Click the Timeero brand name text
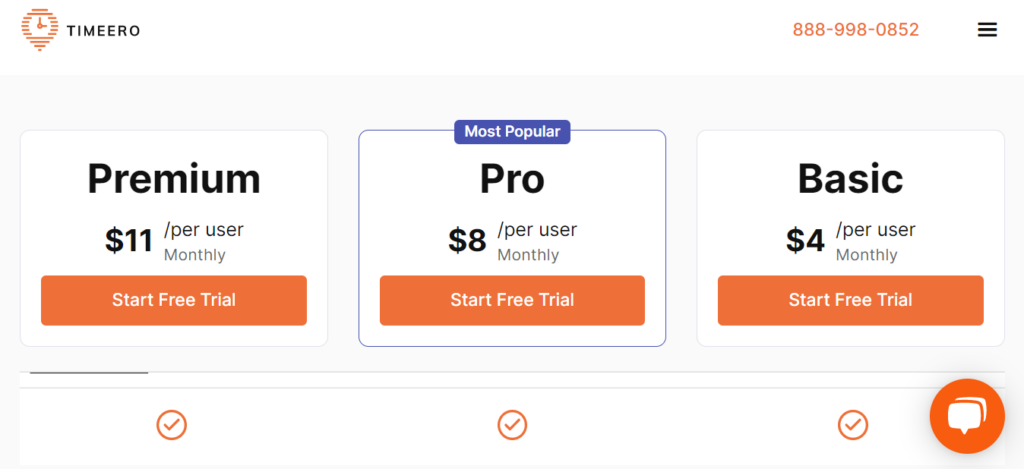The height and width of the screenshot is (469, 1024). pyautogui.click(x=103, y=31)
